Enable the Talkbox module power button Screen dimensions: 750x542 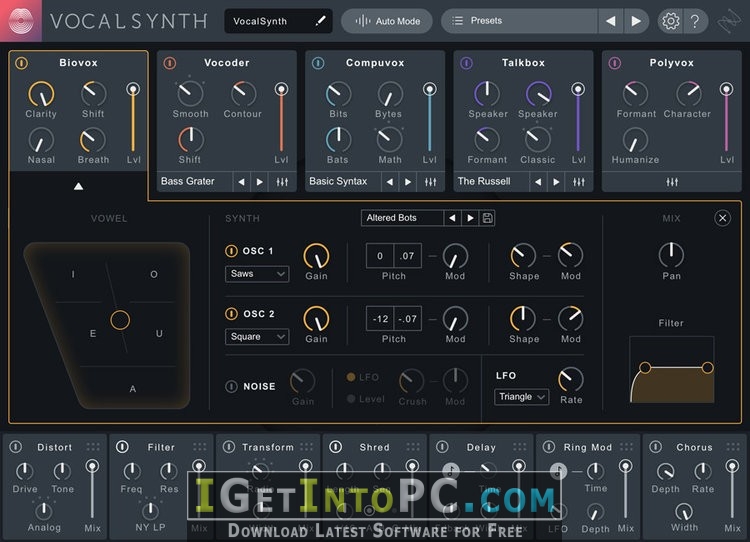[x=466, y=63]
